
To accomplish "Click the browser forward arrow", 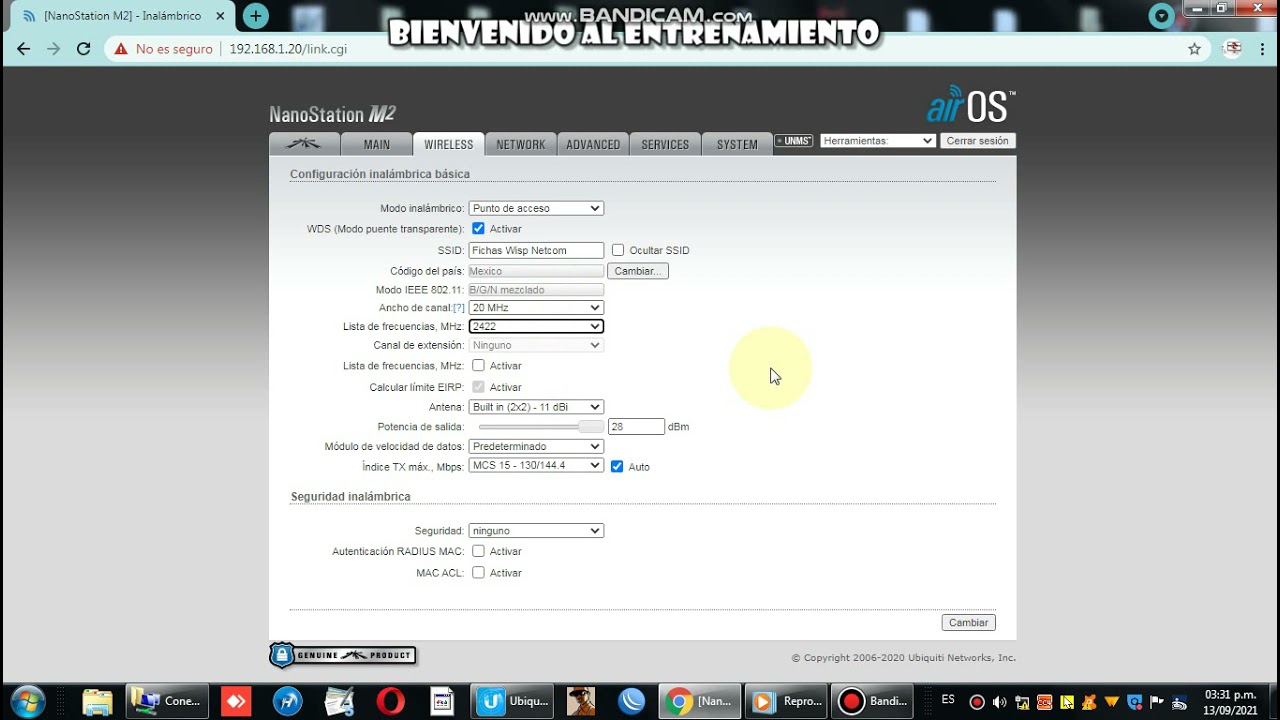I will (54, 49).
